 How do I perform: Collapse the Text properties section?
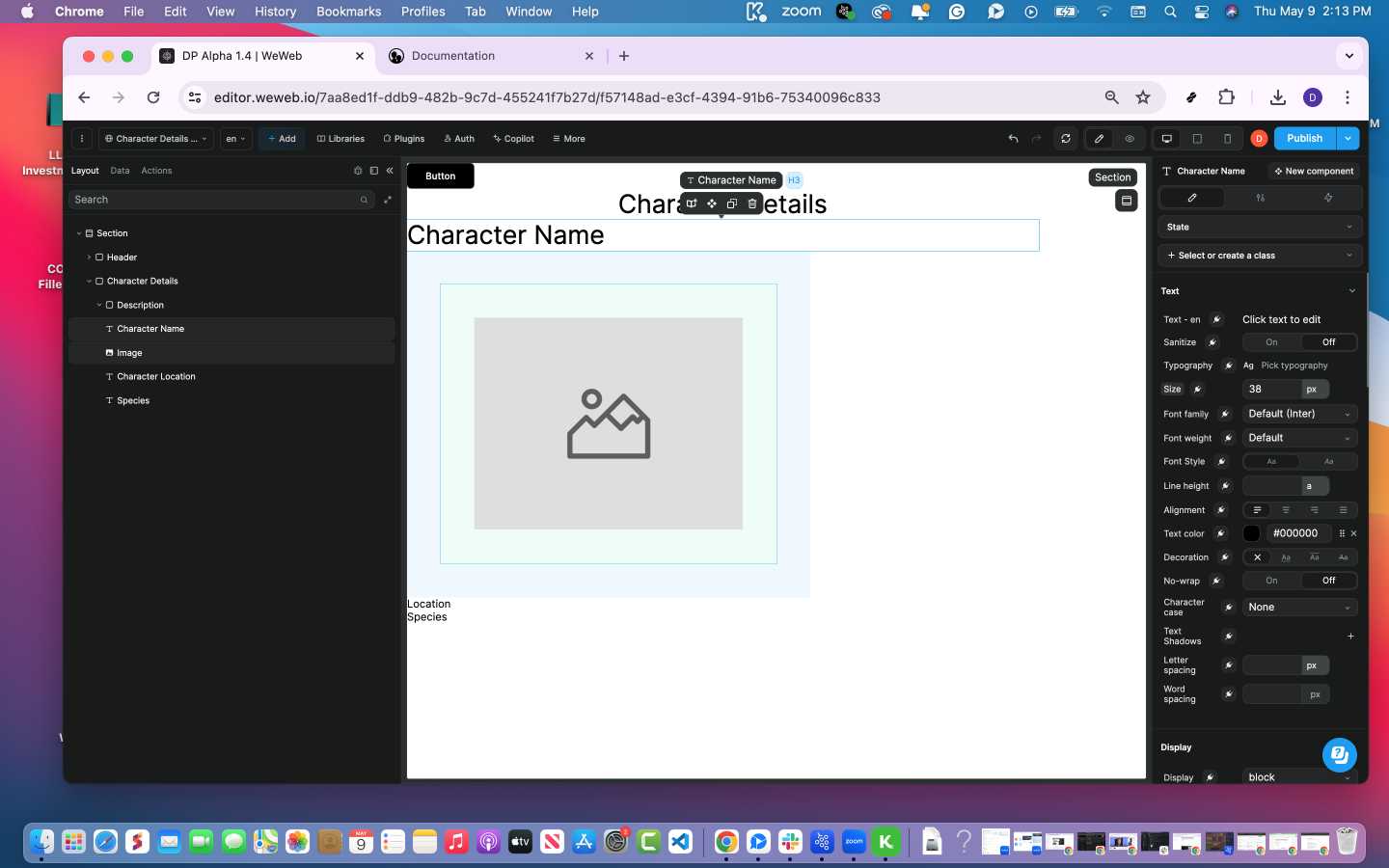[x=1351, y=291]
